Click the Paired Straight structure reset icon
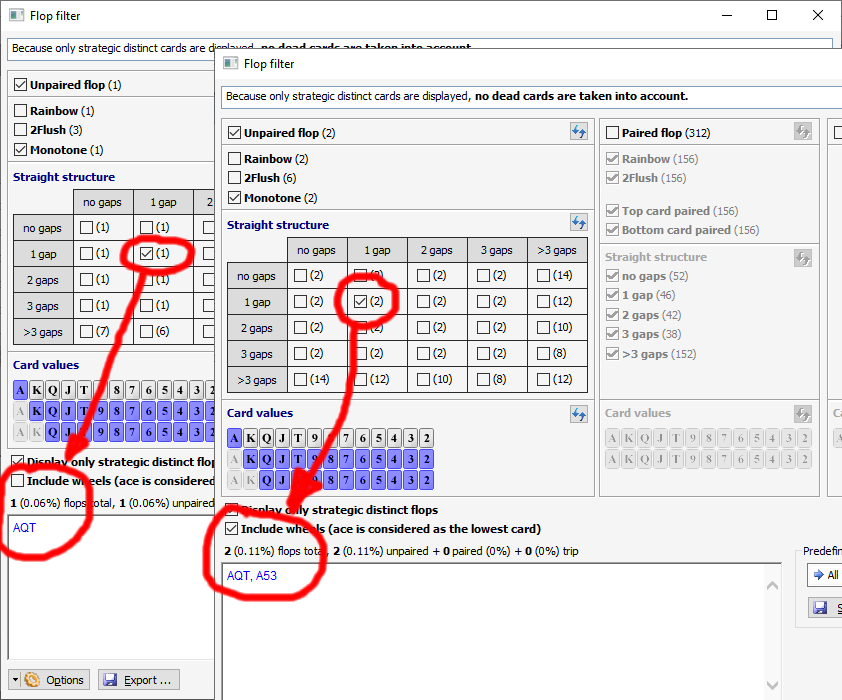Viewport: 842px width, 700px height. pyautogui.click(x=803, y=258)
